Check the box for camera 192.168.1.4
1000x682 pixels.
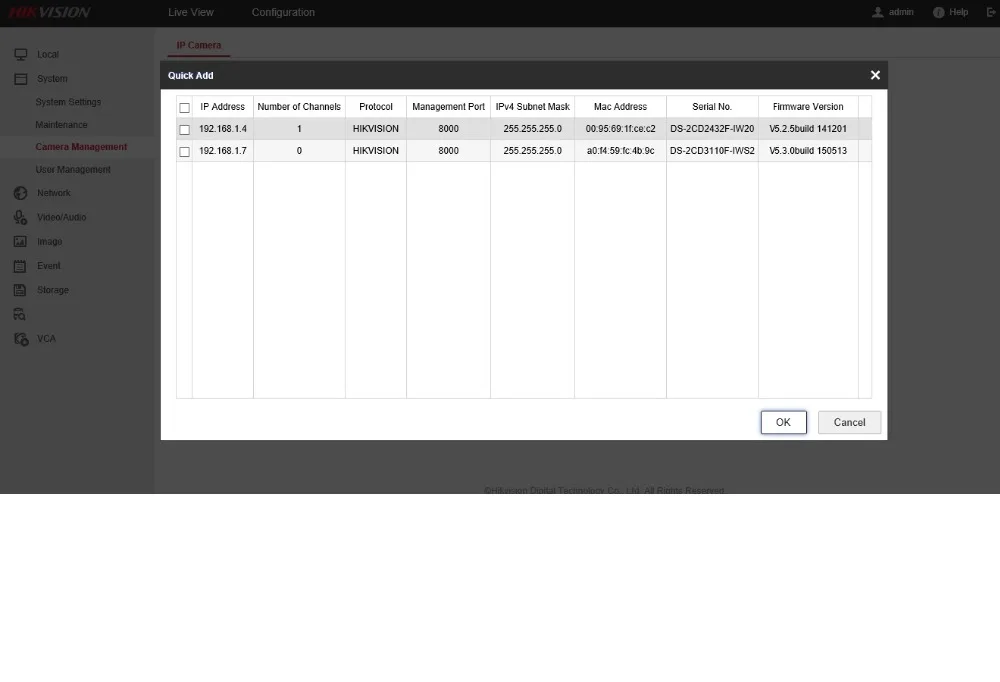(184, 130)
